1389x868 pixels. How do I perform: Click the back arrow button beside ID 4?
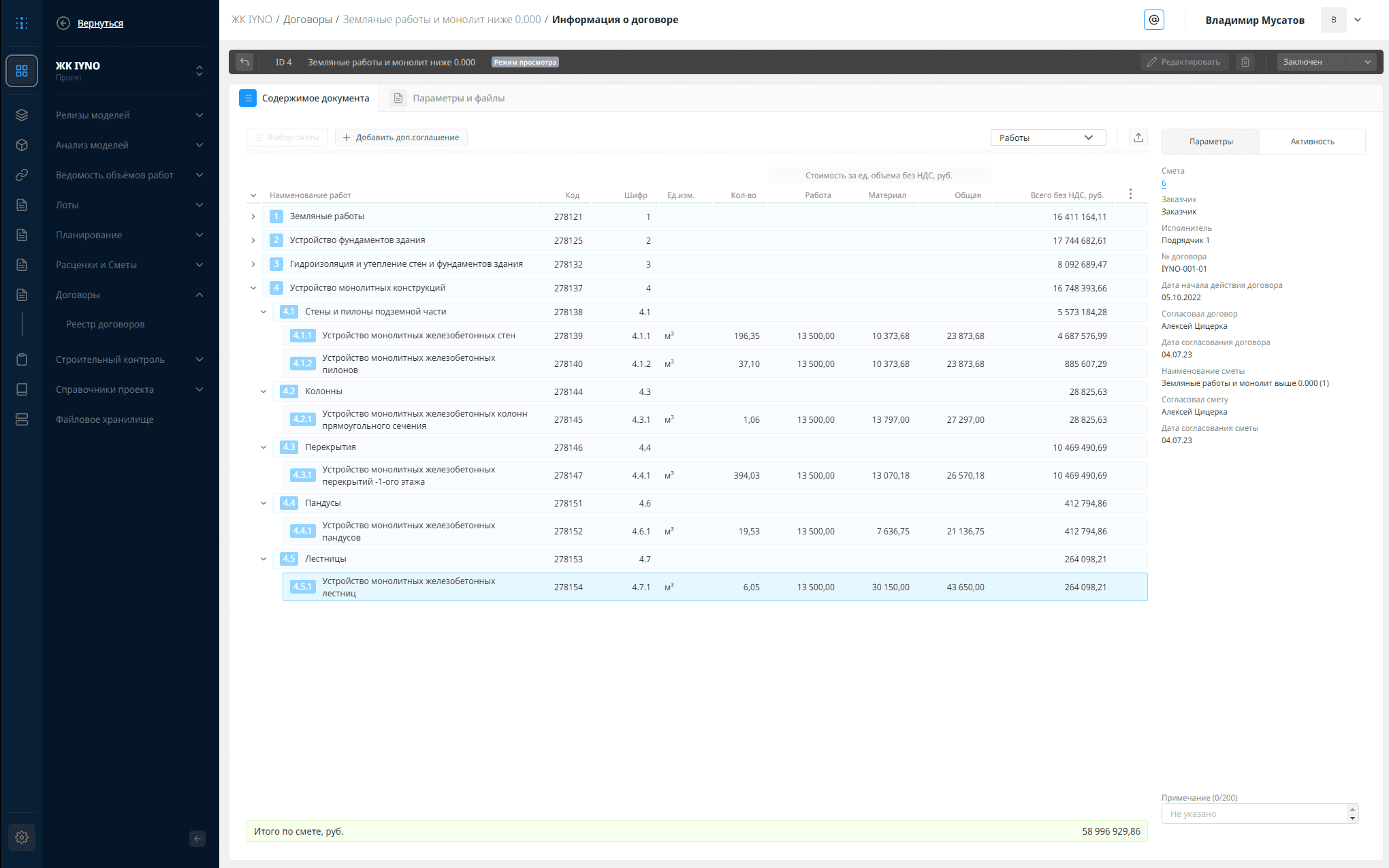point(244,62)
